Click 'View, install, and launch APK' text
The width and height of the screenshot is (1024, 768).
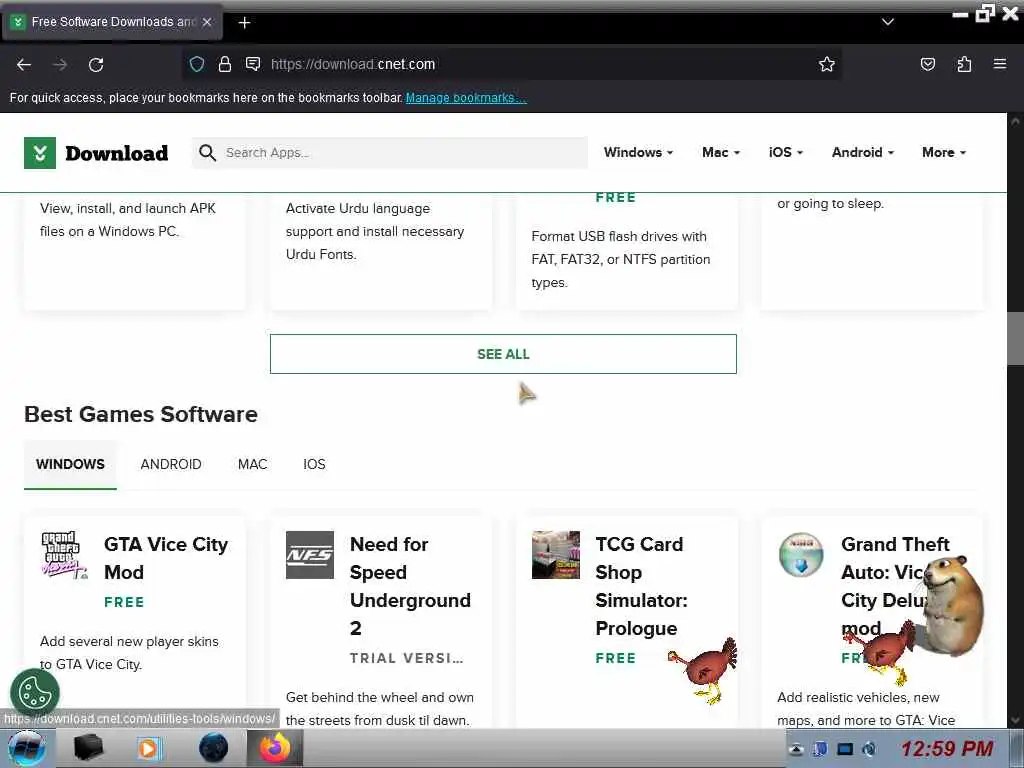(x=128, y=219)
